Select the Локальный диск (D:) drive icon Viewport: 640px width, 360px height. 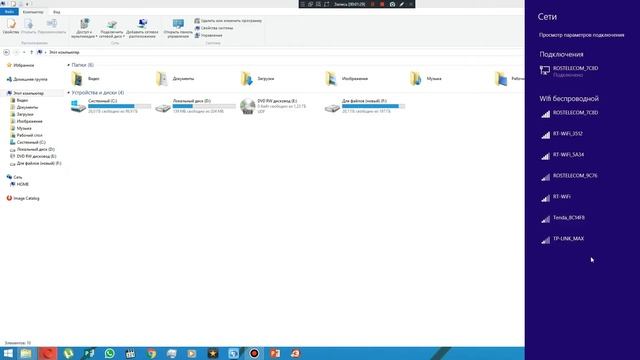coord(162,108)
